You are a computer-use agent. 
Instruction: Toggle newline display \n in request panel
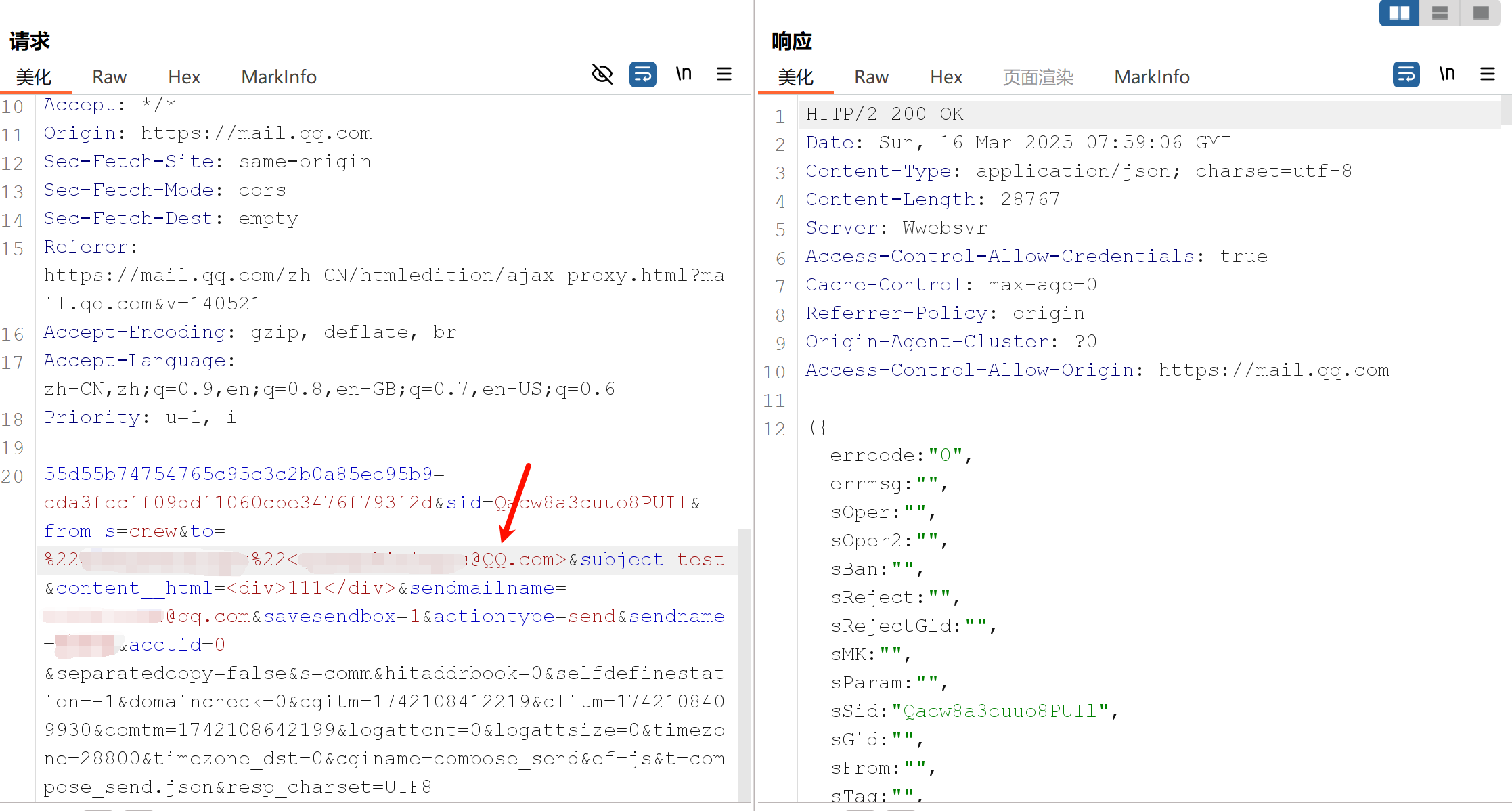(684, 73)
